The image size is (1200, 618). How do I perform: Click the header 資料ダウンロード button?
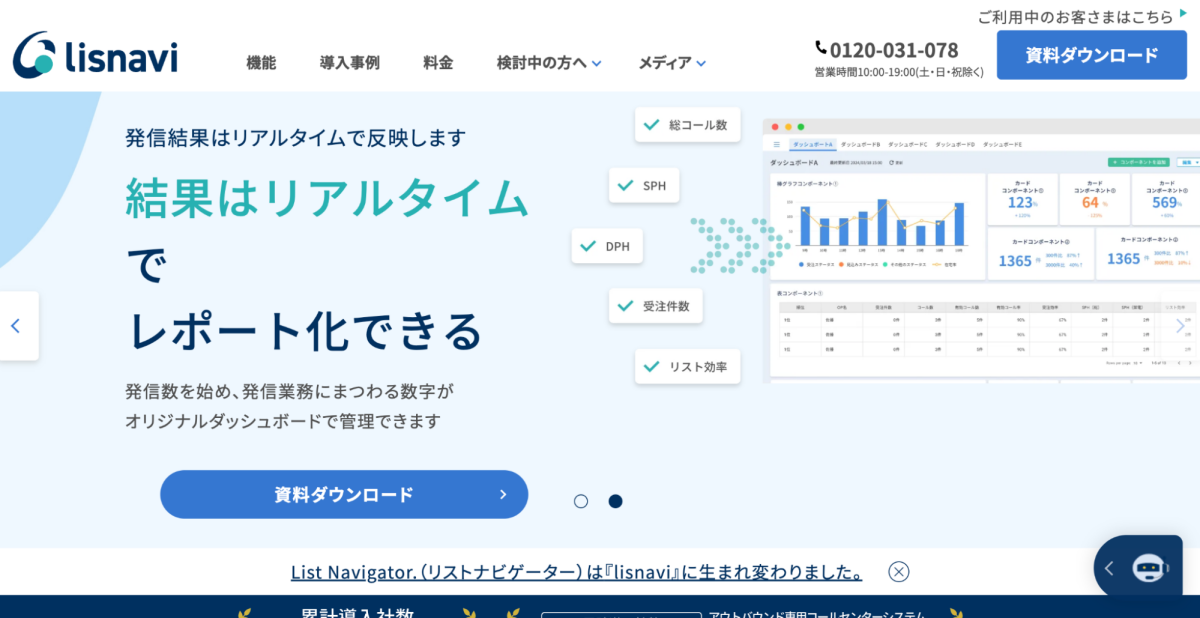point(1091,55)
